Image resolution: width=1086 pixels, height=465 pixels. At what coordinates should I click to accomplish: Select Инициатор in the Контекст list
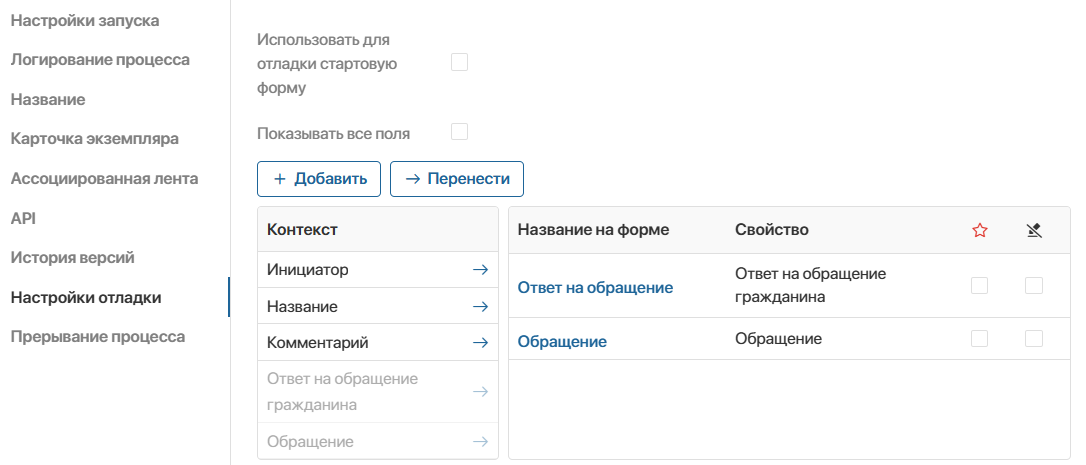[377, 270]
